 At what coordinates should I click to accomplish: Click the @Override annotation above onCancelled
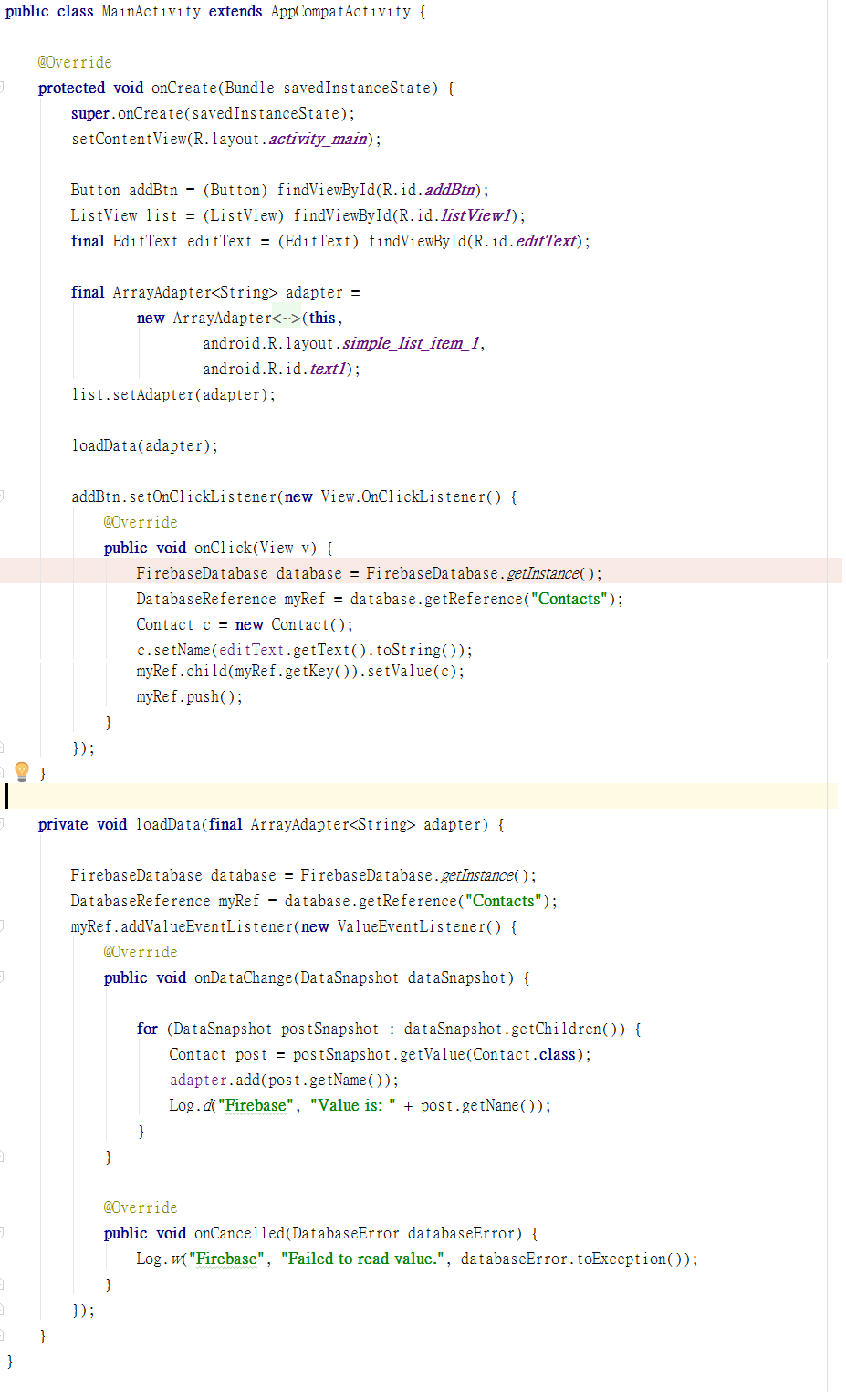coord(141,1207)
